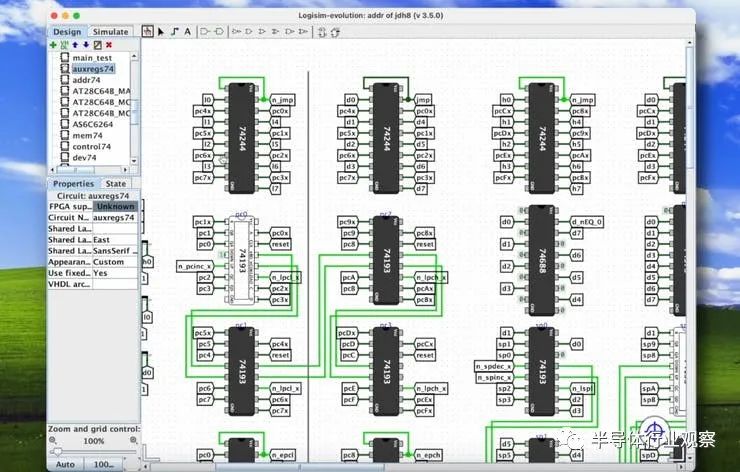Screen dimensions: 740x472
Task: Switch to the Simulate tab
Action: tap(110, 32)
